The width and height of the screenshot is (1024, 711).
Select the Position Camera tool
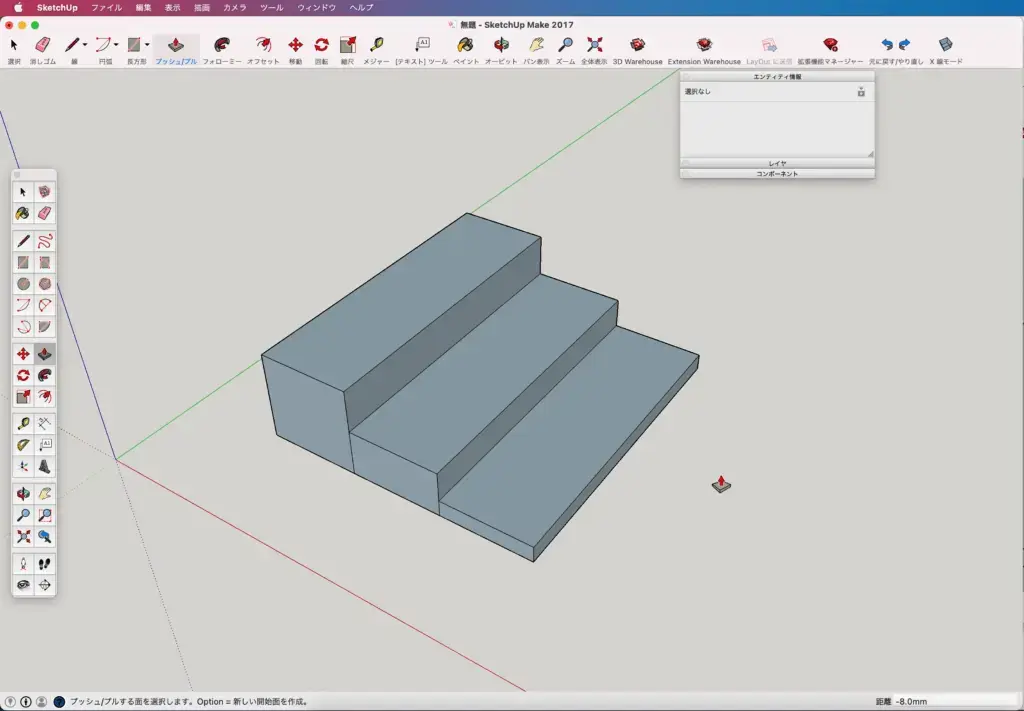[x=23, y=563]
